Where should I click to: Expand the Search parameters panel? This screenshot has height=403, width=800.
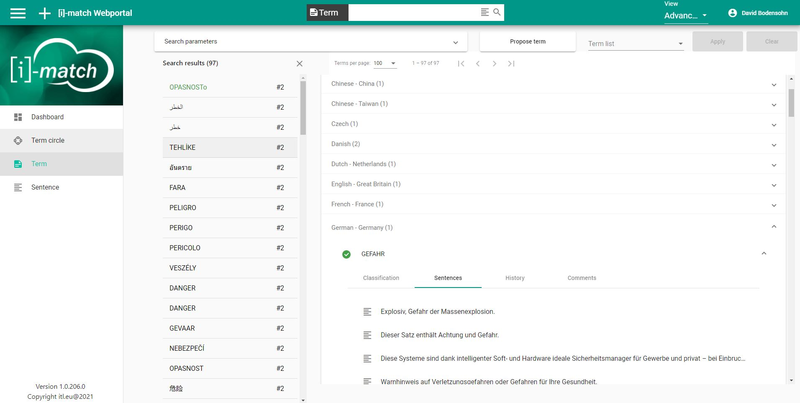[x=456, y=42]
